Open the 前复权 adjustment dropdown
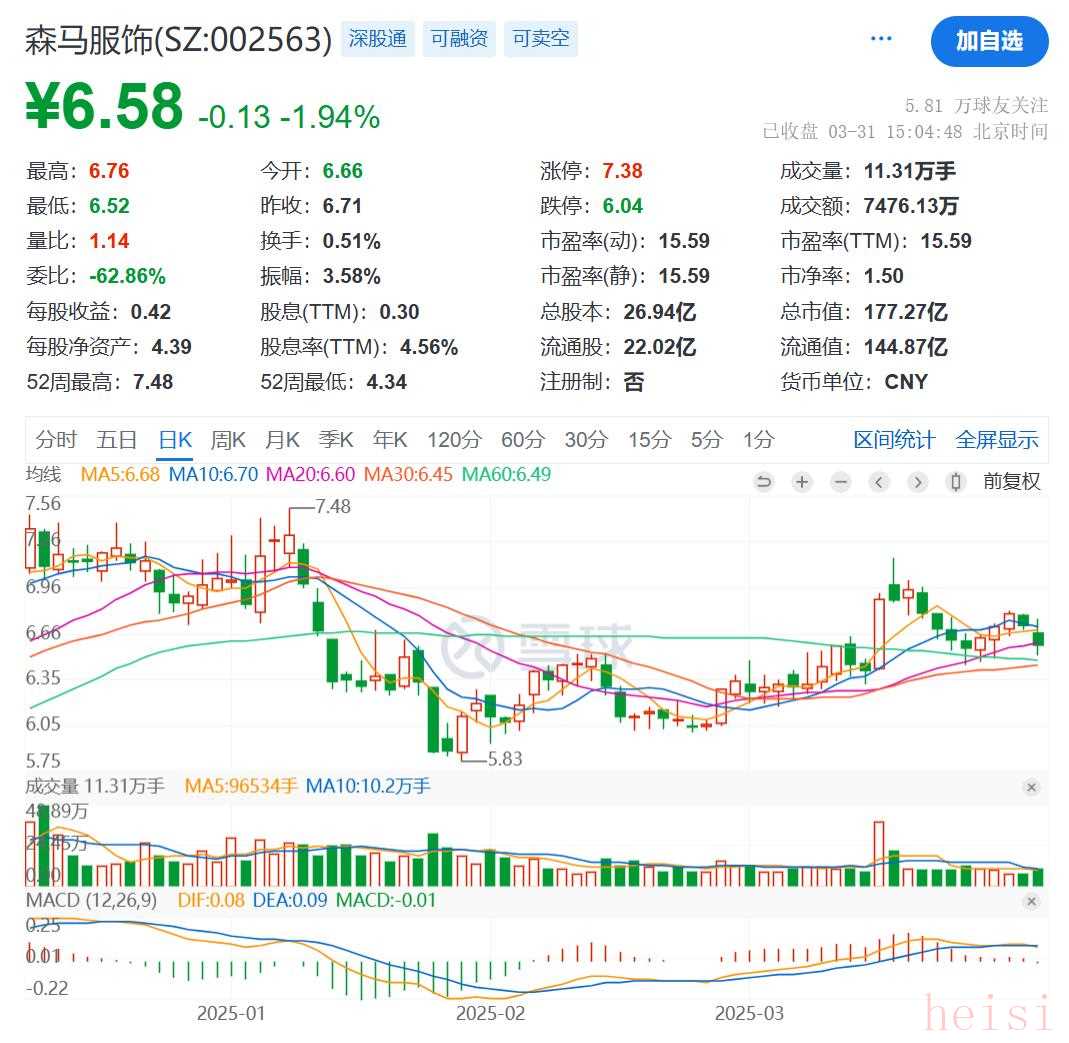This screenshot has height=1043, width=1069. coord(1011,482)
